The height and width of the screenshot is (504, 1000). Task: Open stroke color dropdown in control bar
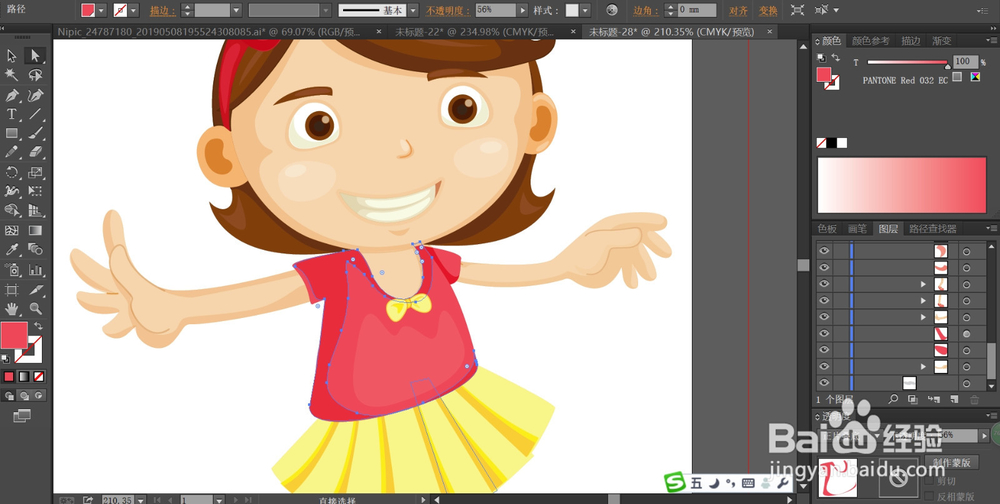click(x=134, y=10)
